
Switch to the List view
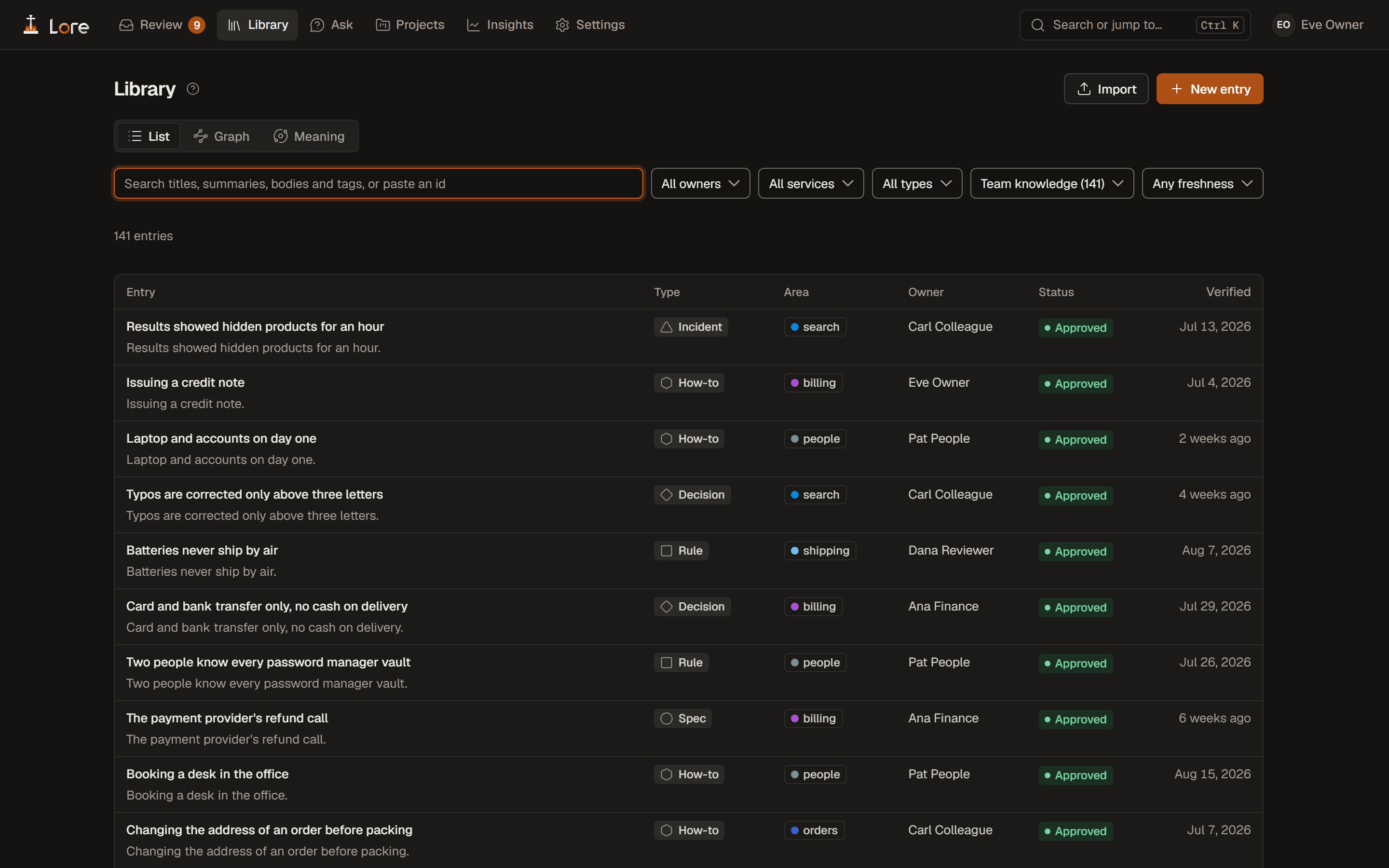click(x=149, y=136)
